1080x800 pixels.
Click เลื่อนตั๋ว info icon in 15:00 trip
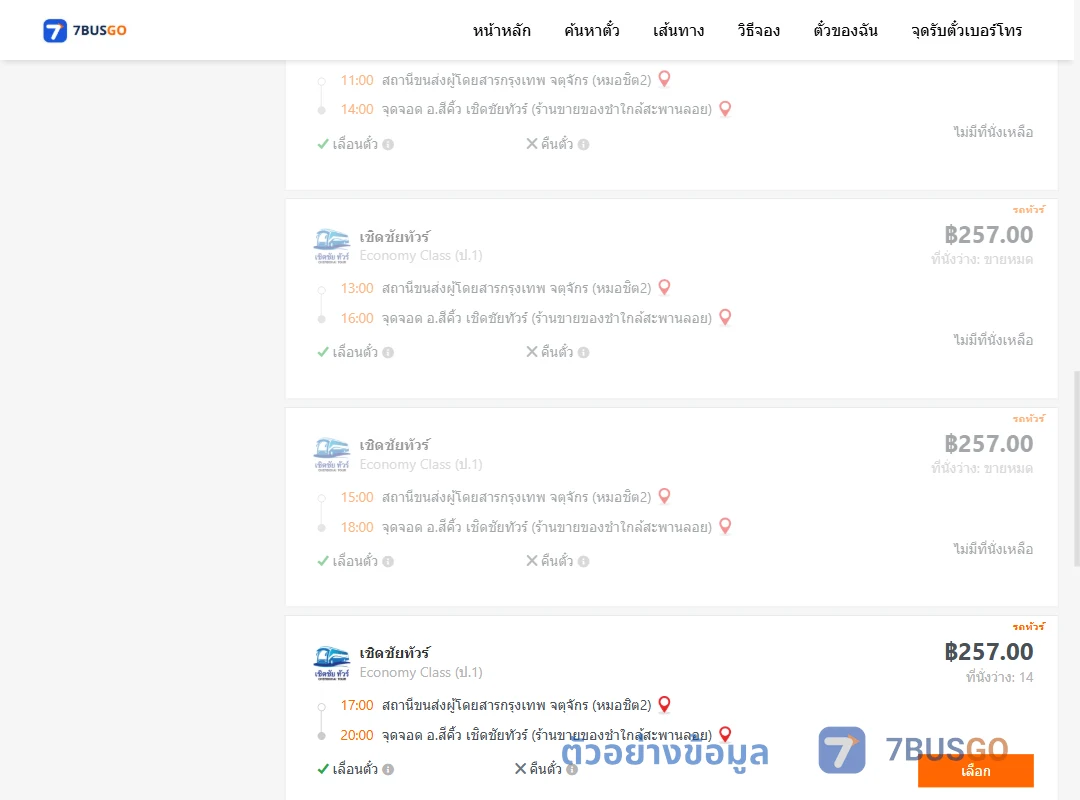point(388,562)
